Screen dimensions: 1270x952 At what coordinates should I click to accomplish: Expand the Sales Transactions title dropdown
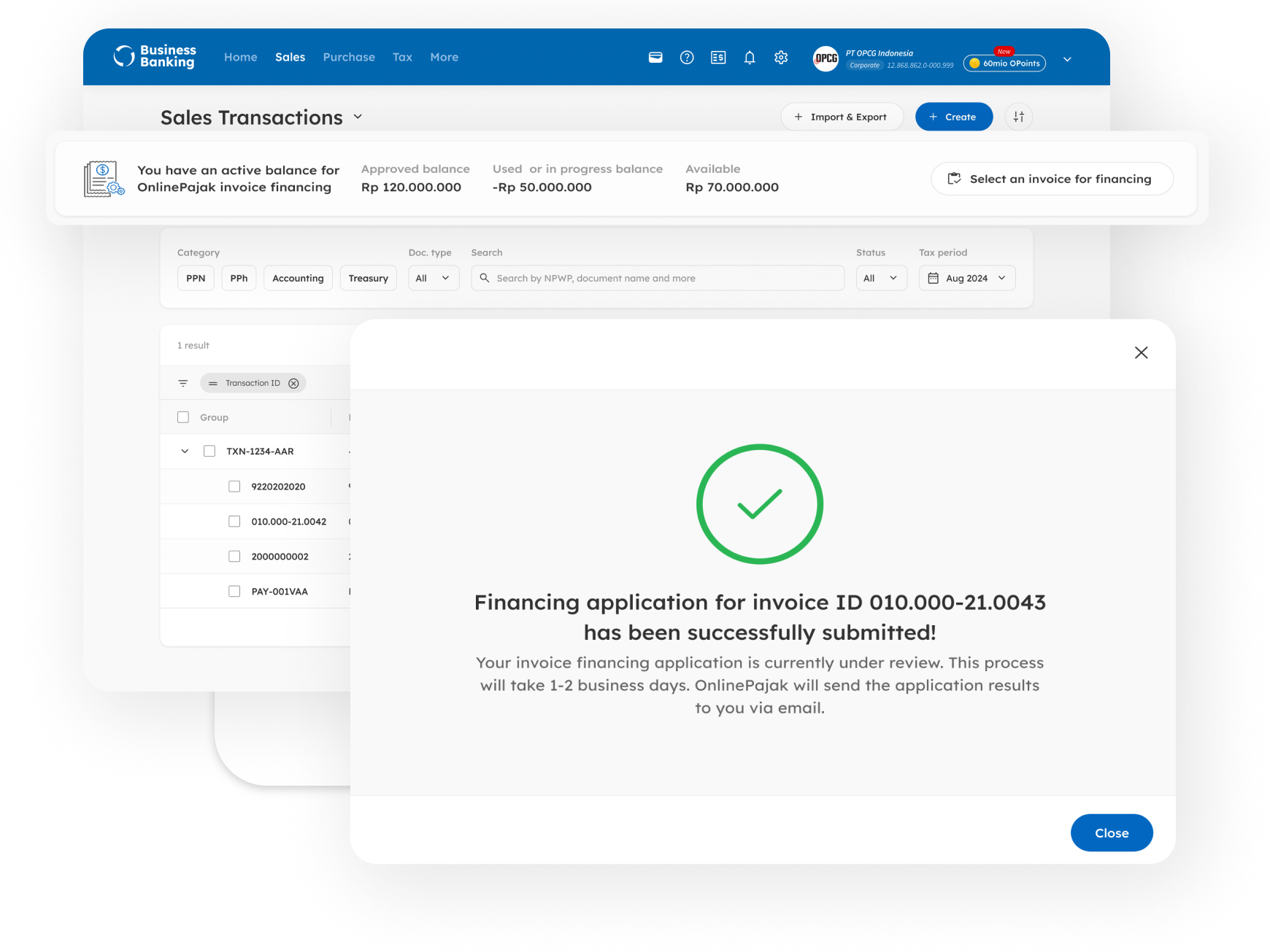[358, 117]
